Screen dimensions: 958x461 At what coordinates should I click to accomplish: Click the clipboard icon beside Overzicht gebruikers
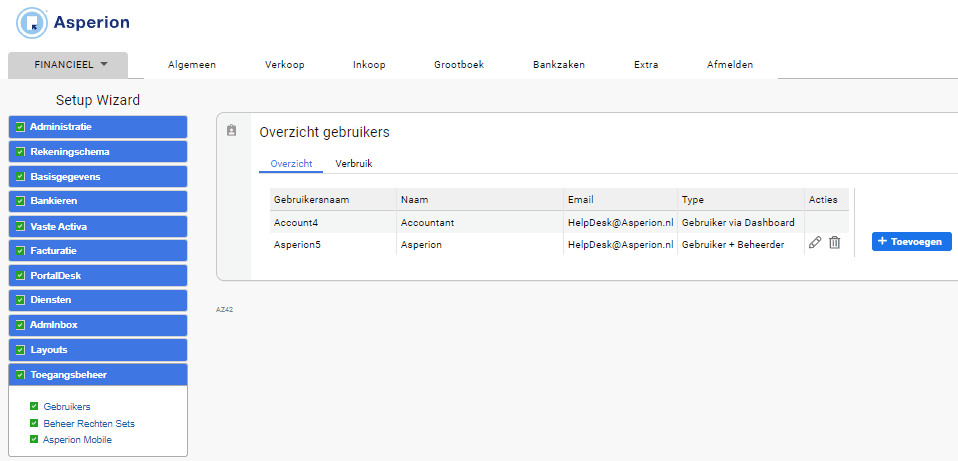[232, 130]
